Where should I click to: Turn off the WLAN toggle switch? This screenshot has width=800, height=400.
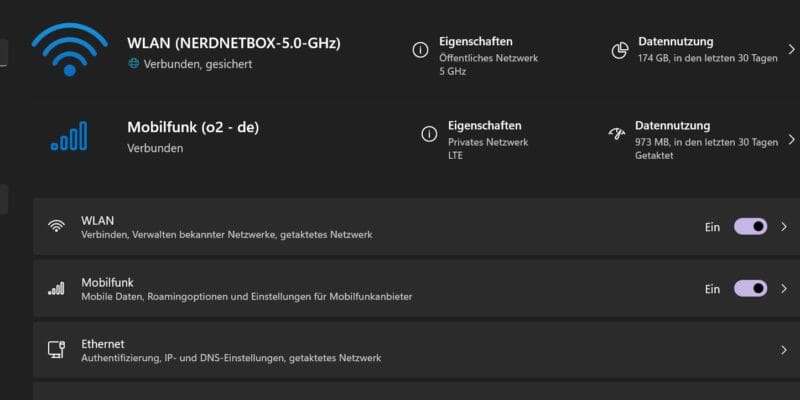(x=750, y=227)
